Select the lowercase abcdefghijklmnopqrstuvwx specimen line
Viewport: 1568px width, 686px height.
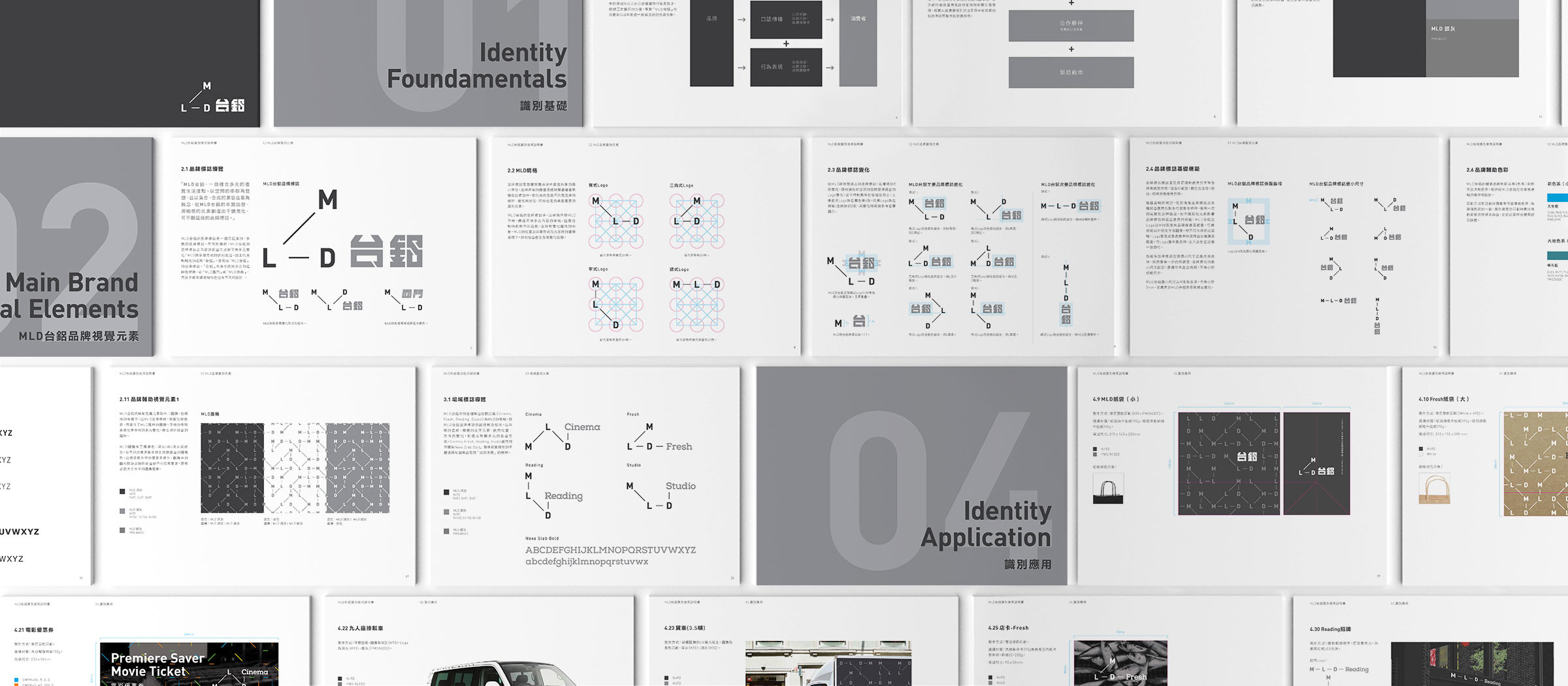[x=587, y=562]
